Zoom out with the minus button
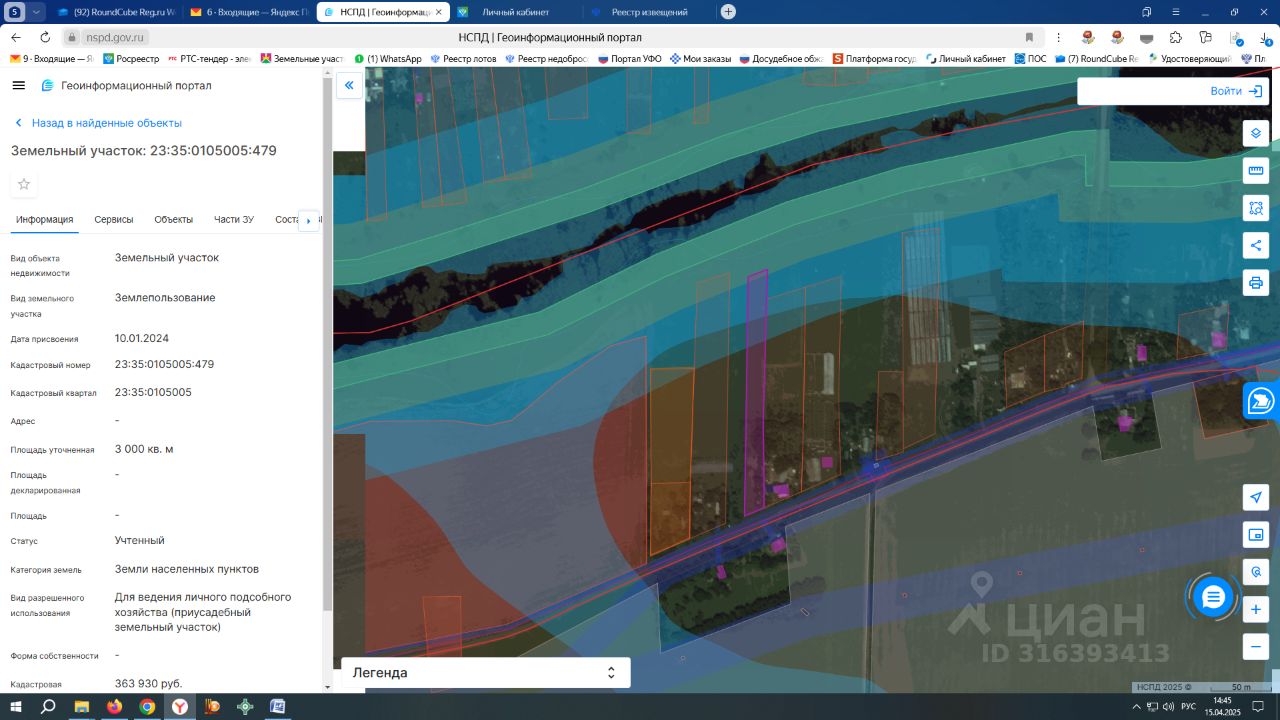1280x720 pixels. [x=1256, y=646]
